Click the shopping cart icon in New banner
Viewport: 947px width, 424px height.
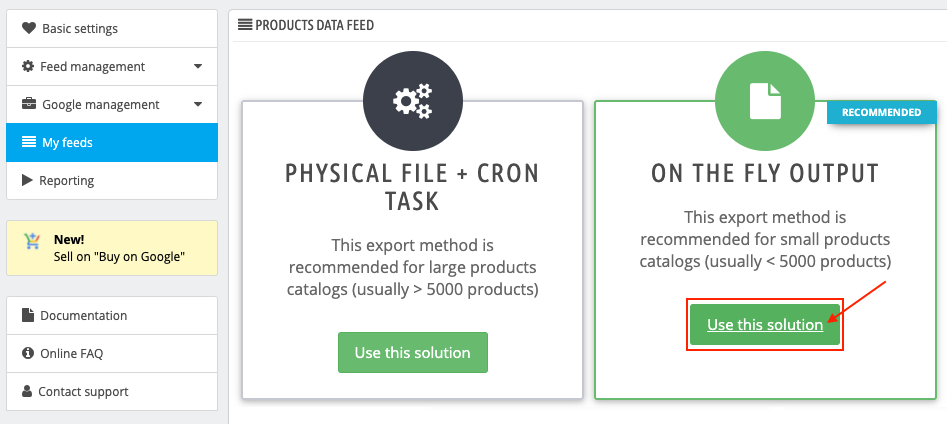[33, 242]
